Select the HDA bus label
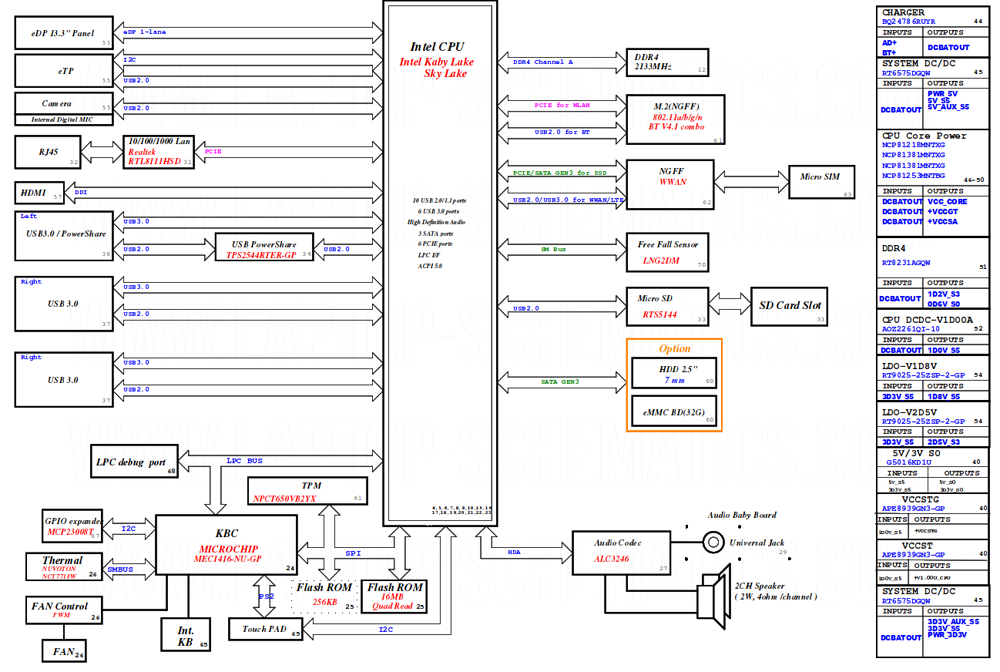Screen dimensions: 1000x672 (514, 552)
